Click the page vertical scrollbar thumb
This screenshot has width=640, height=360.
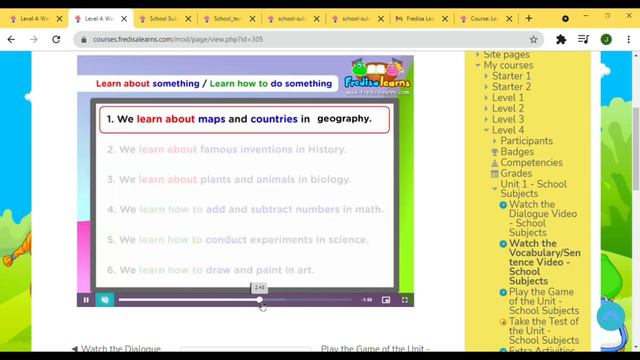(x=636, y=149)
